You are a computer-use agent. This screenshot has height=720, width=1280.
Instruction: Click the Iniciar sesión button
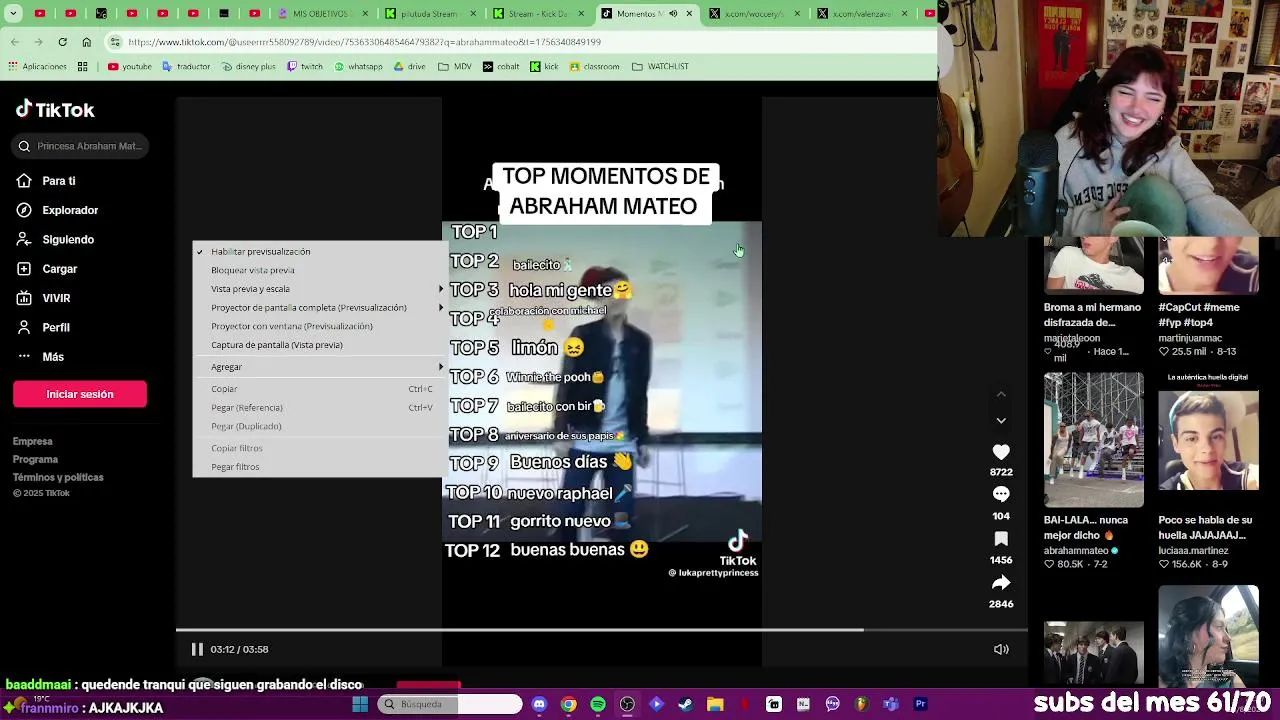[x=80, y=394]
